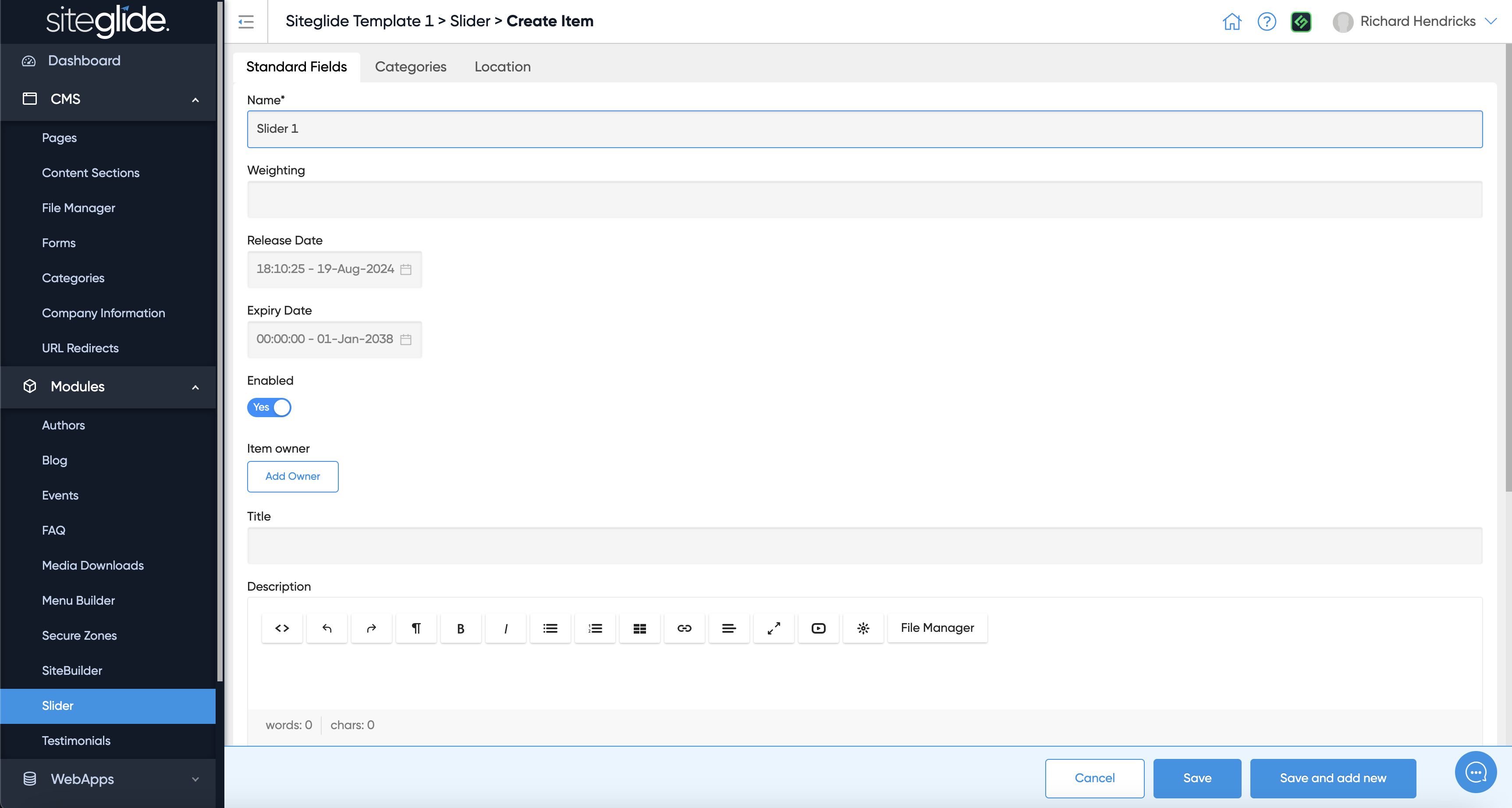Click the HTML code view icon
The image size is (1512, 808).
click(x=282, y=628)
